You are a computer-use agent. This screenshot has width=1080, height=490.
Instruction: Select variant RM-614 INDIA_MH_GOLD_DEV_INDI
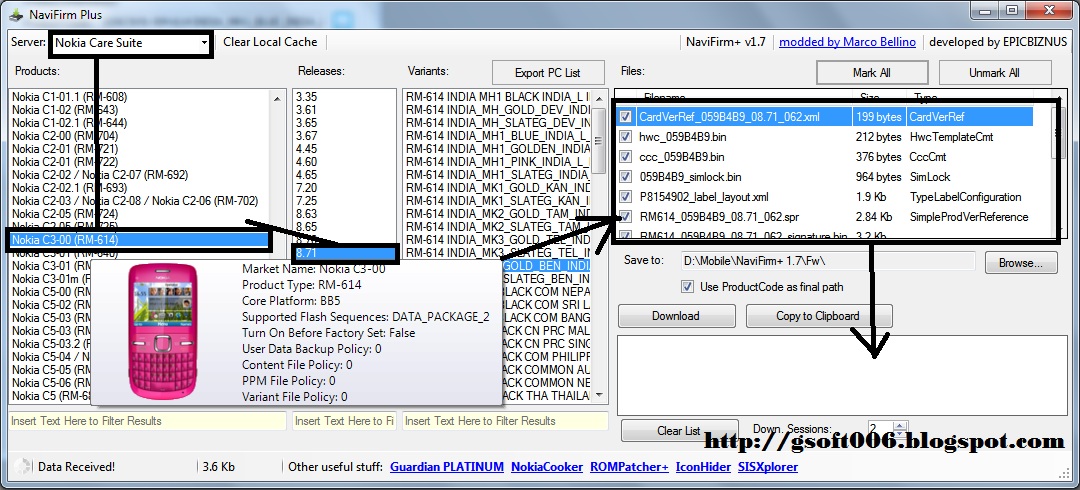click(497, 110)
